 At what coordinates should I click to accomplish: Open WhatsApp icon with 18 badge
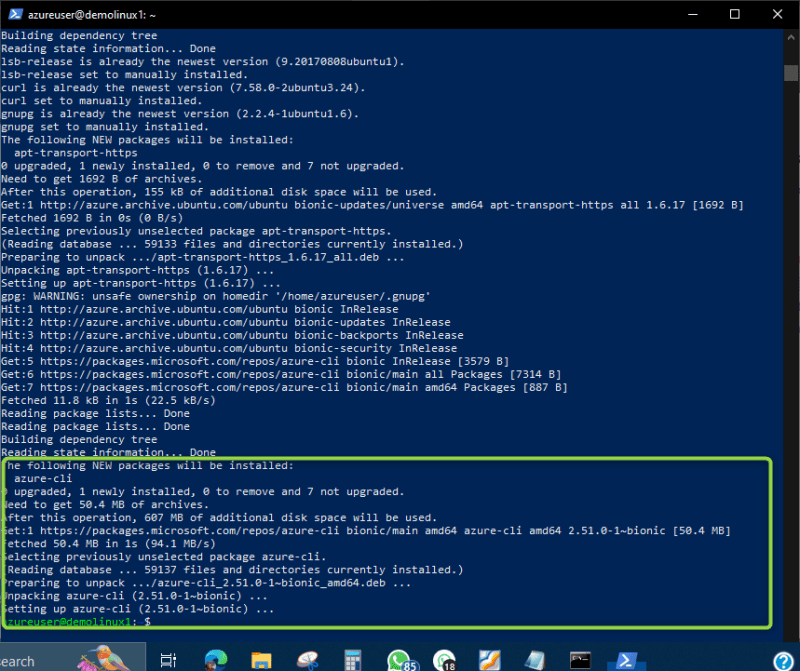[x=444, y=660]
